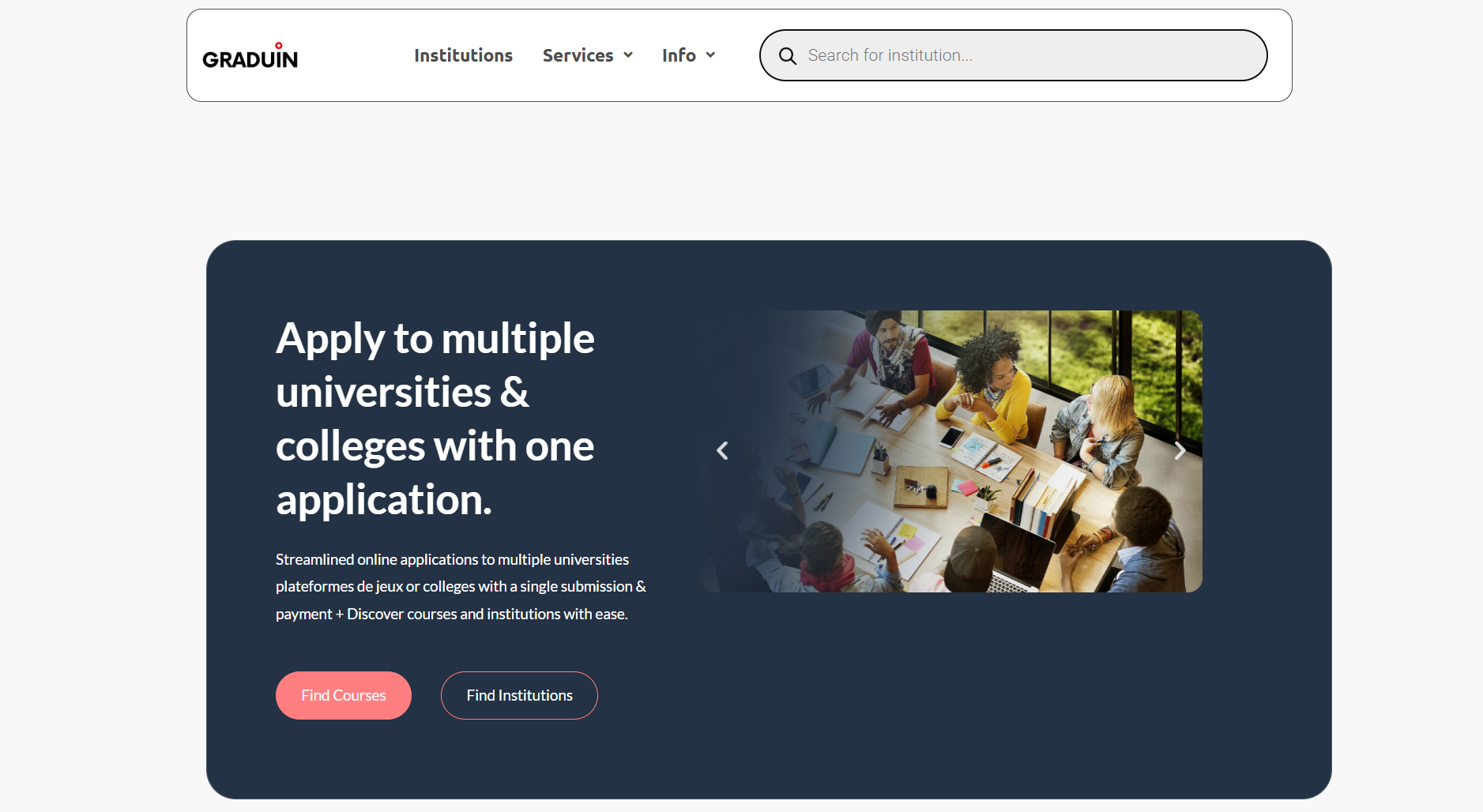This screenshot has height=812, width=1483.
Task: Expand the Services dropdown chevron
Action: click(628, 55)
